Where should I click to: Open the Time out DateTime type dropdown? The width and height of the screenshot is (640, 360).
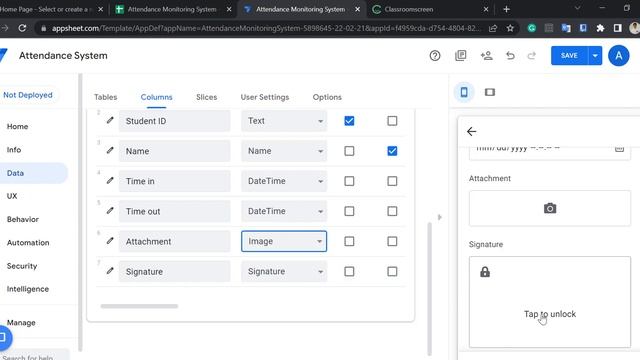coord(284,211)
